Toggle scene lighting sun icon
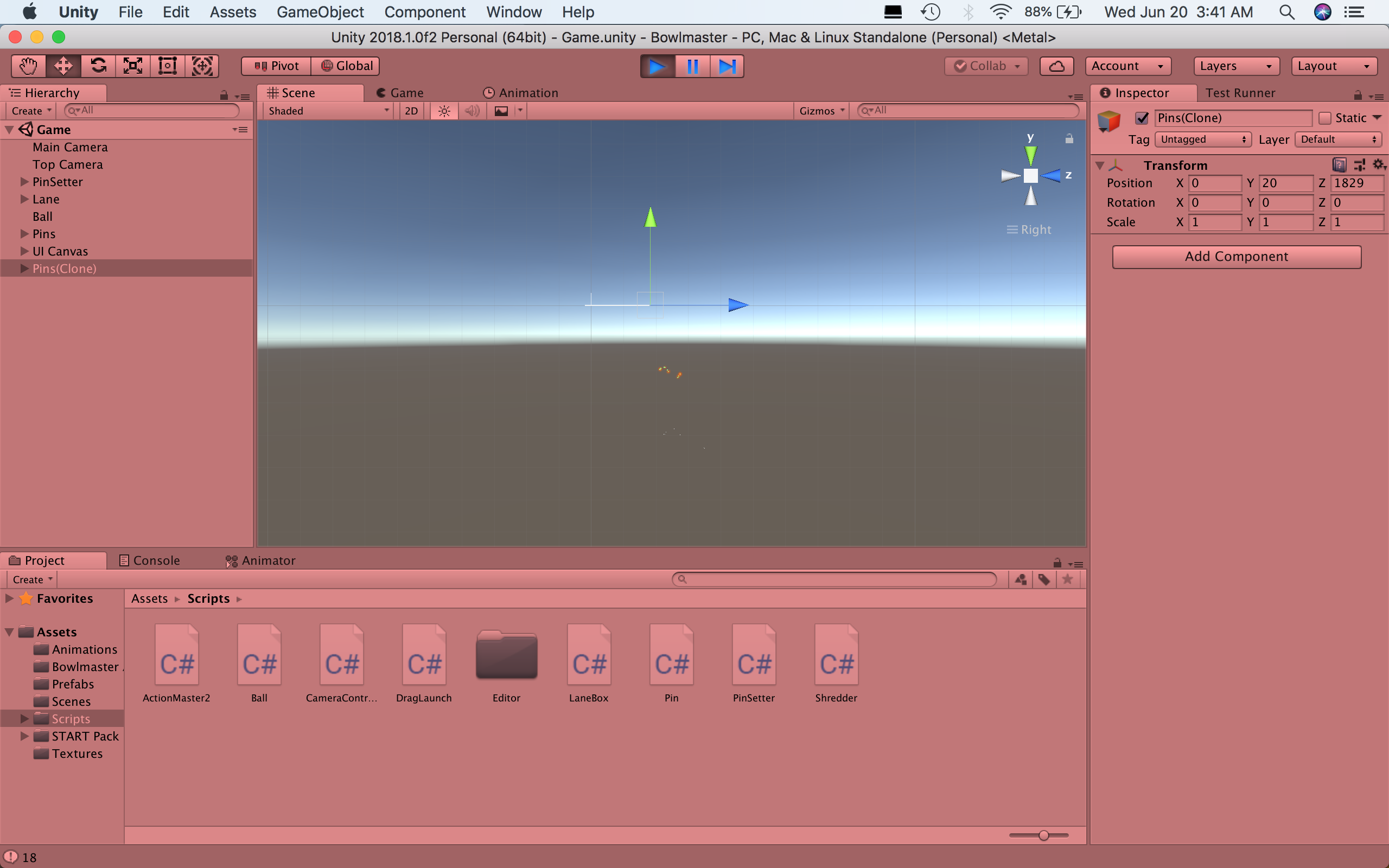 [x=444, y=111]
